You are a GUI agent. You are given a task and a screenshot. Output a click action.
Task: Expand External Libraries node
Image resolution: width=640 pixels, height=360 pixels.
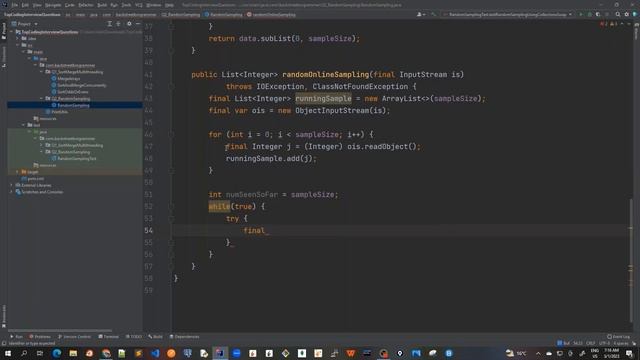point(12,185)
